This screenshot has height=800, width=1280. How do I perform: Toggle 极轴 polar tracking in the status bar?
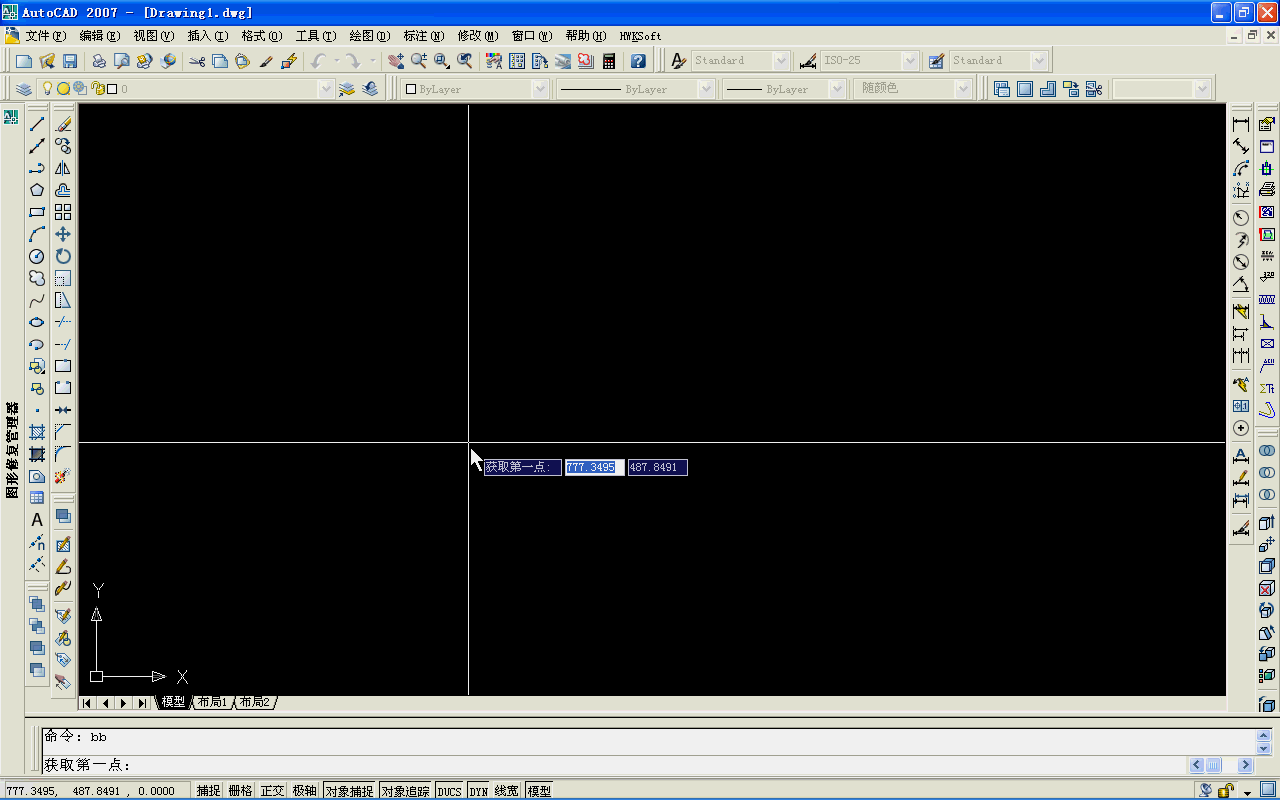tap(305, 791)
